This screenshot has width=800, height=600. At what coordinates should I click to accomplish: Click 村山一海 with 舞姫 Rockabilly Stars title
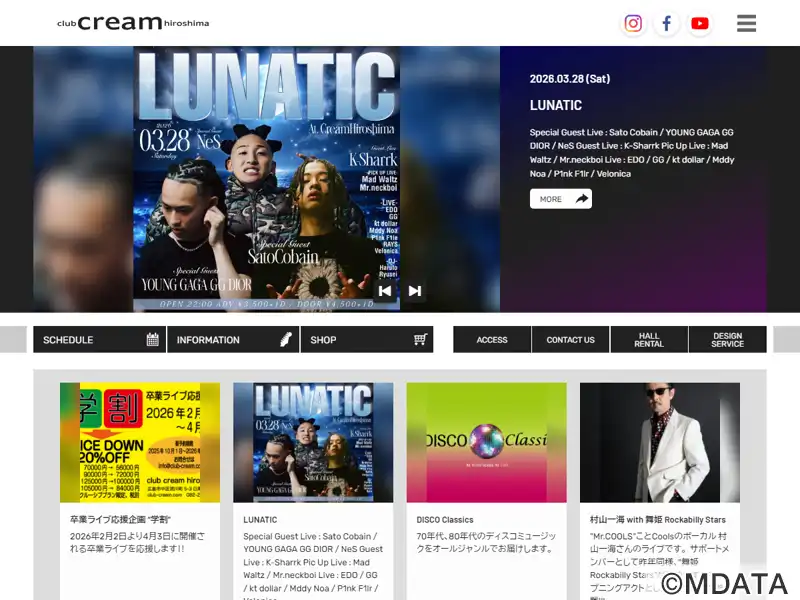click(x=658, y=520)
